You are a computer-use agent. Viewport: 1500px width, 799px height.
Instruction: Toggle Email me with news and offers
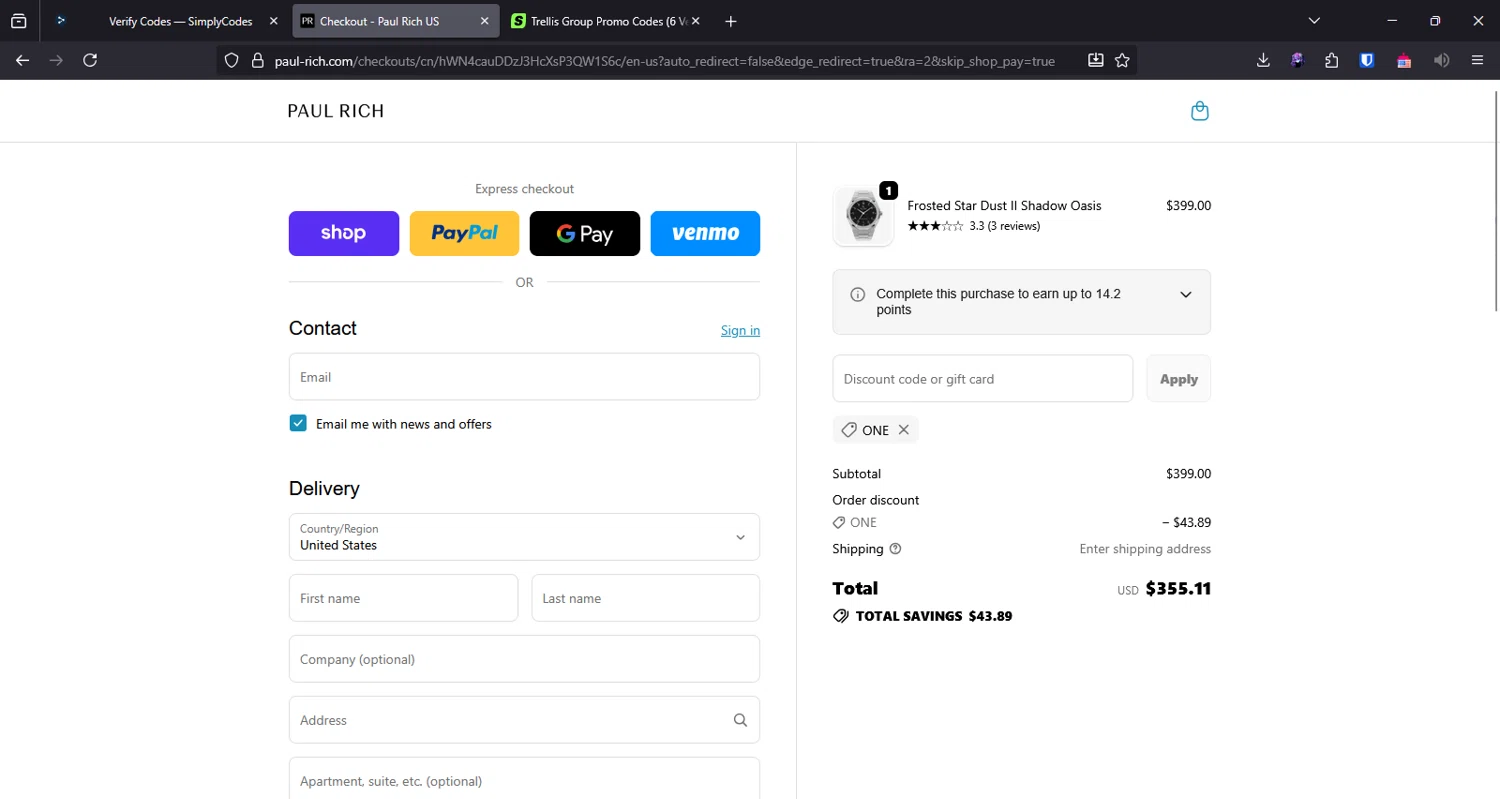tap(298, 424)
